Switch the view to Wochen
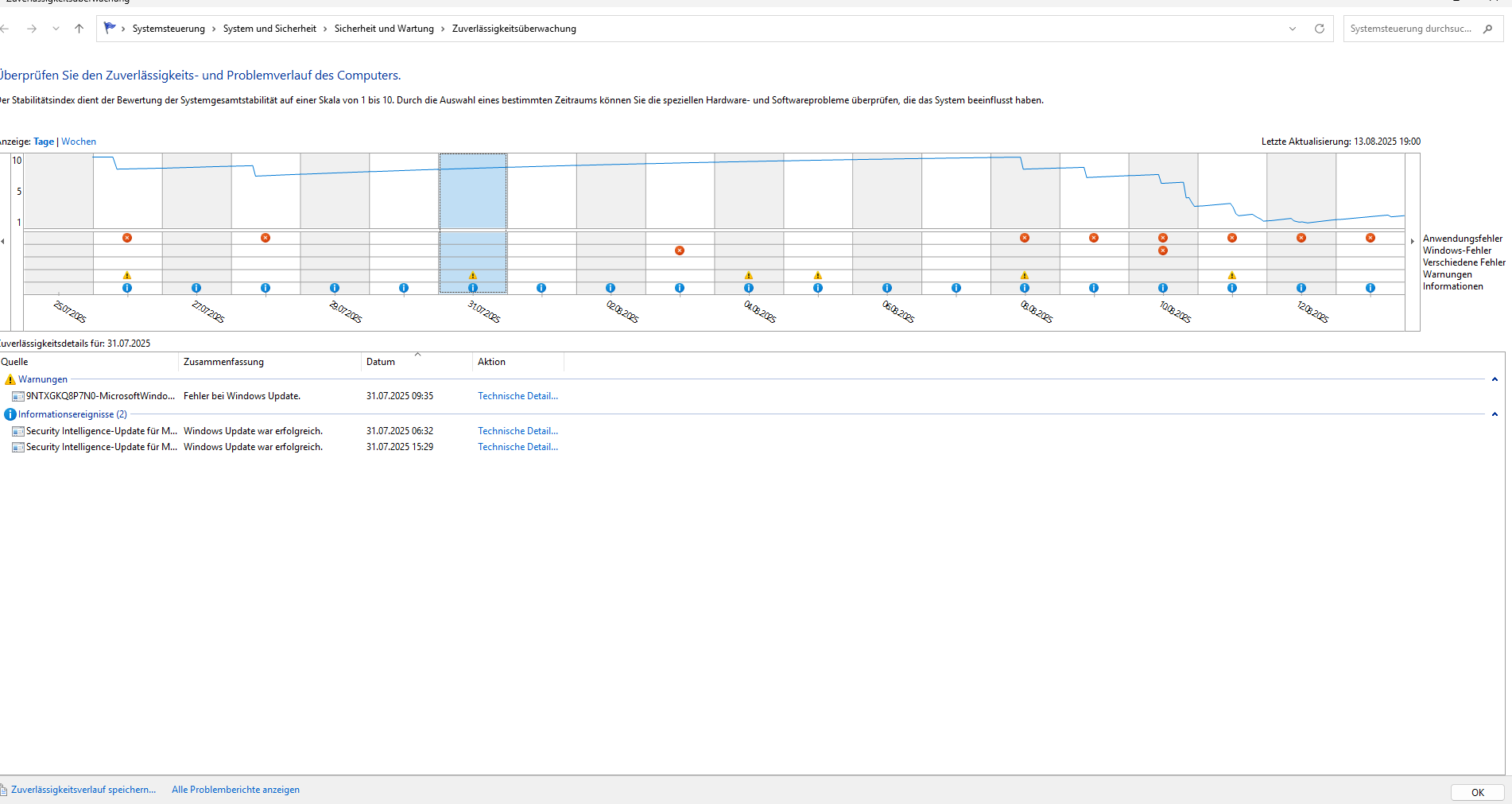Screen dimensions: 1512x804 pyautogui.click(x=79, y=142)
